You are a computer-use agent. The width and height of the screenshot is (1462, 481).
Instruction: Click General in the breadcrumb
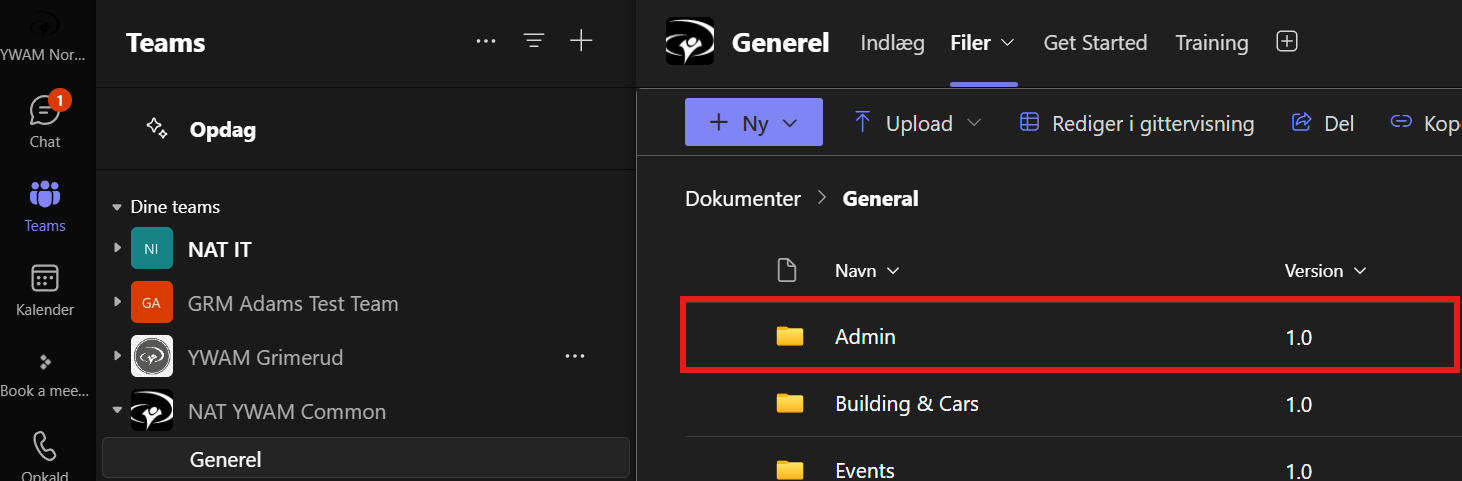(x=881, y=198)
